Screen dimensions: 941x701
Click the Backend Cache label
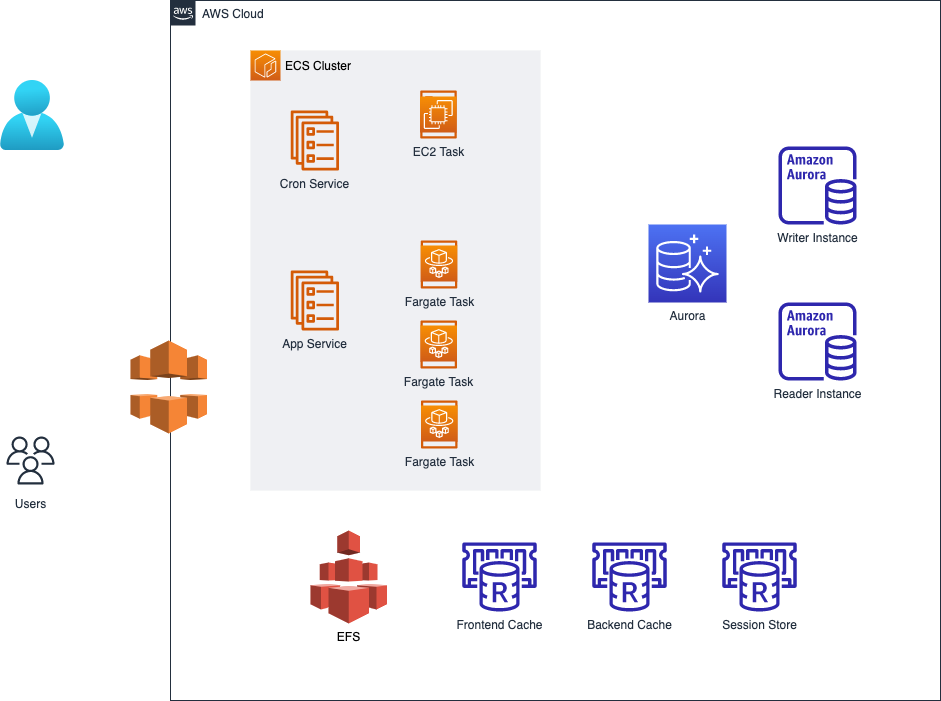pyautogui.click(x=628, y=624)
